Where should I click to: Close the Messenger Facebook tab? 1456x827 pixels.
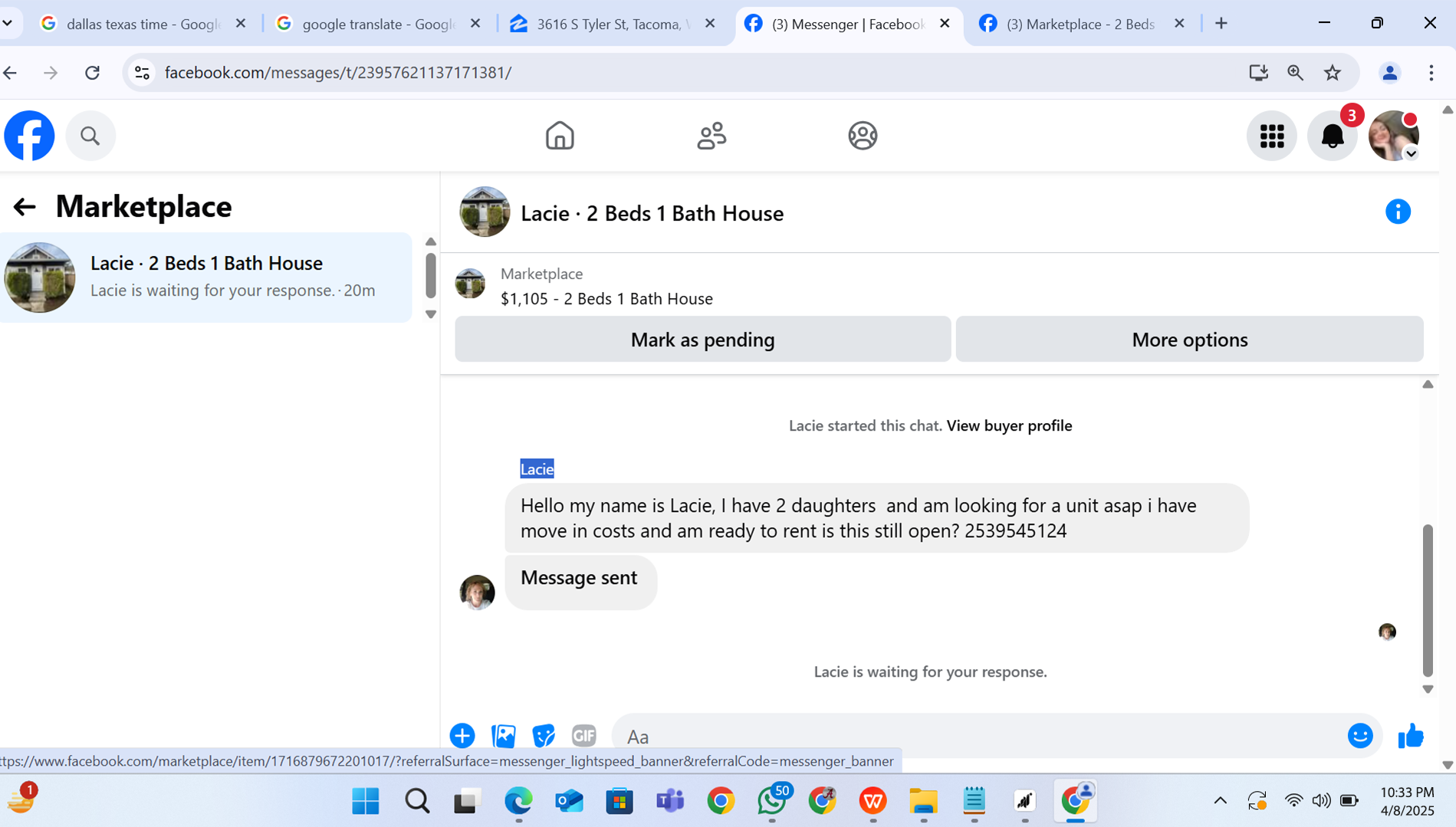pyautogui.click(x=945, y=24)
